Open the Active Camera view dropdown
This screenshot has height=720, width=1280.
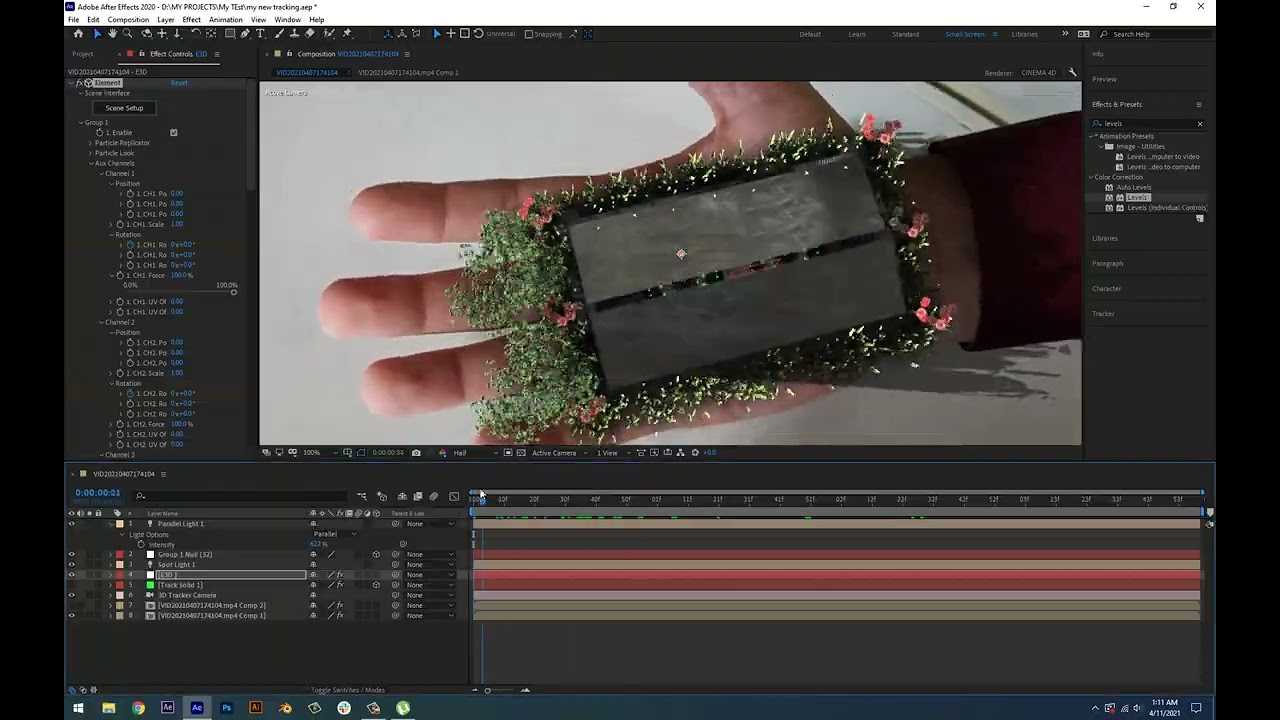[558, 453]
